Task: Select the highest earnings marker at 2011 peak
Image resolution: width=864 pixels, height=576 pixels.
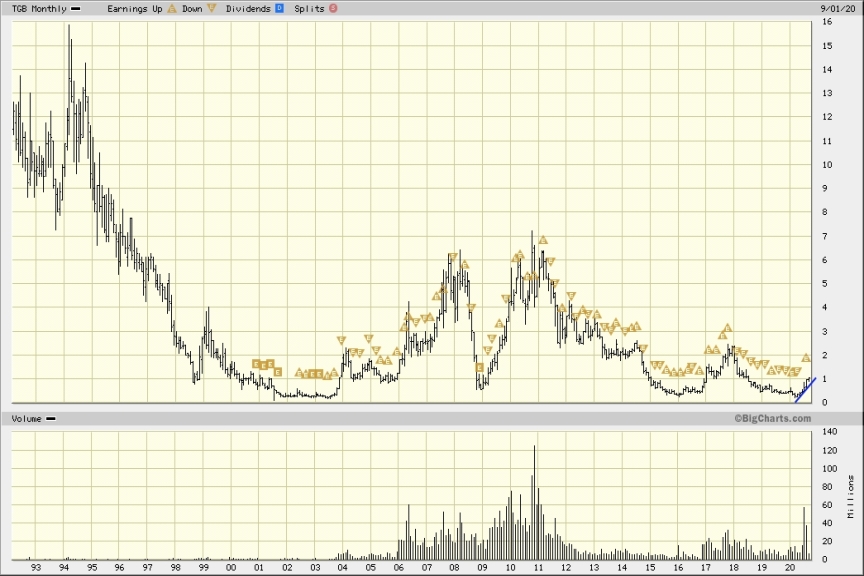Action: 543,240
